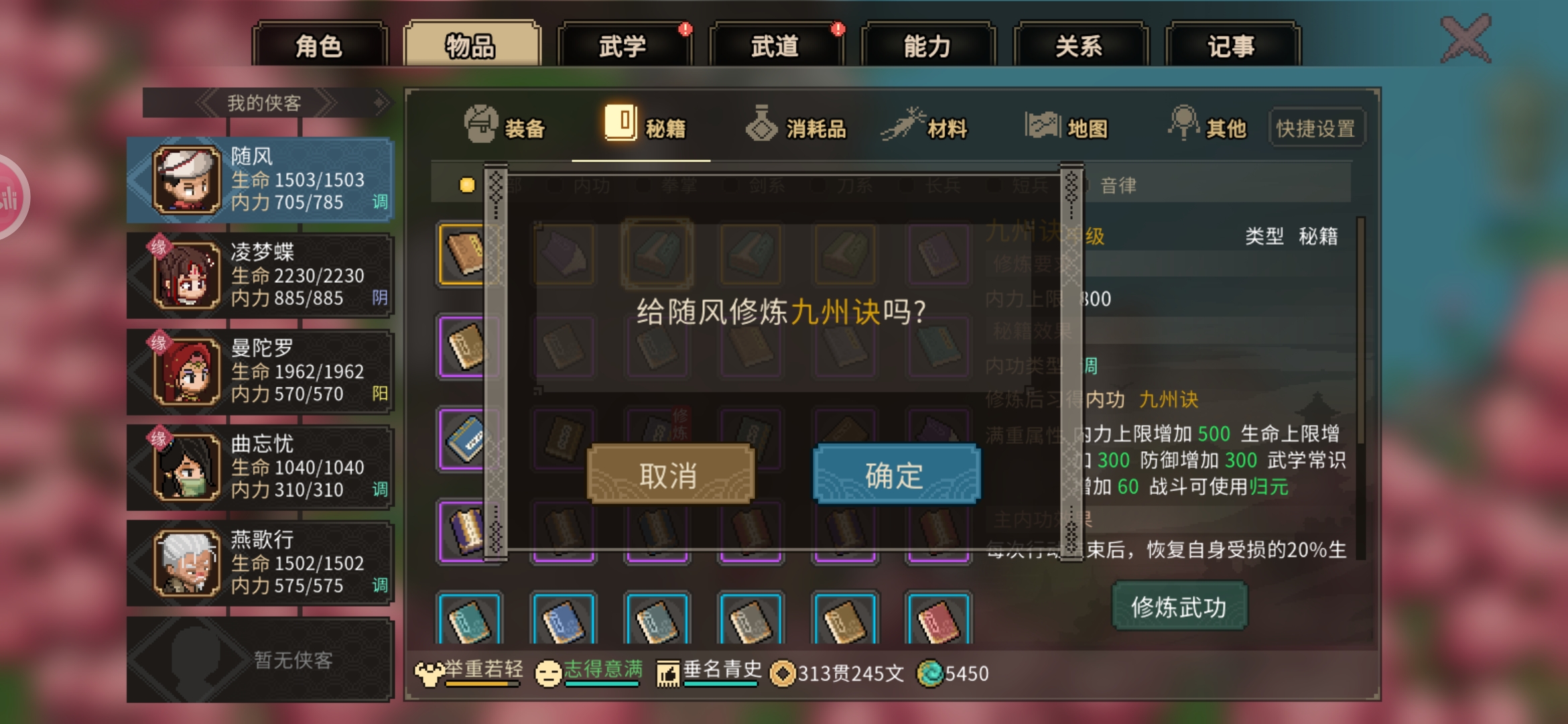1568x724 pixels.
Task: Click the jade currency icon beside 5450
Action: (930, 673)
